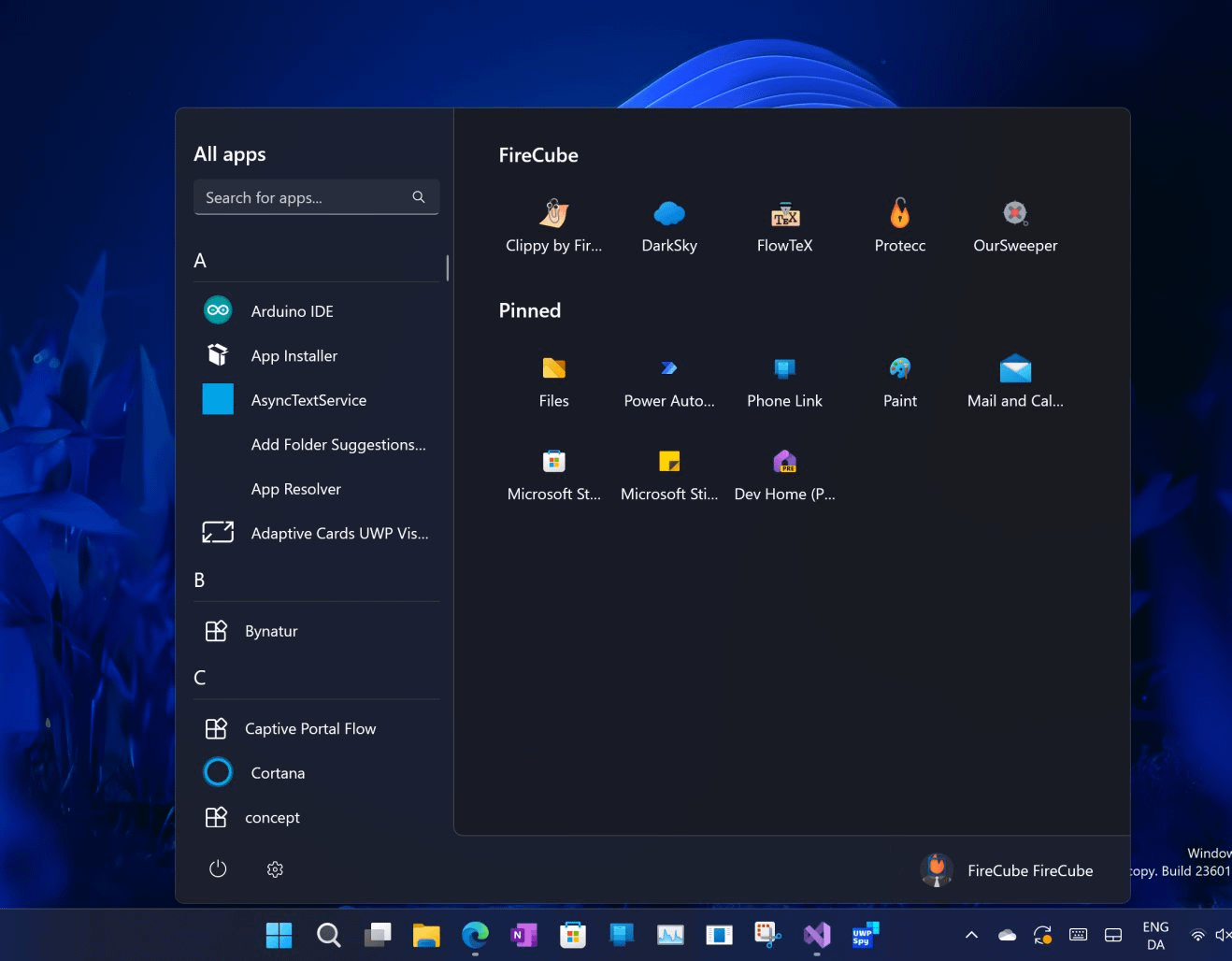Launch Cortana from the apps list
The height and width of the screenshot is (961, 1232).
coord(316,773)
